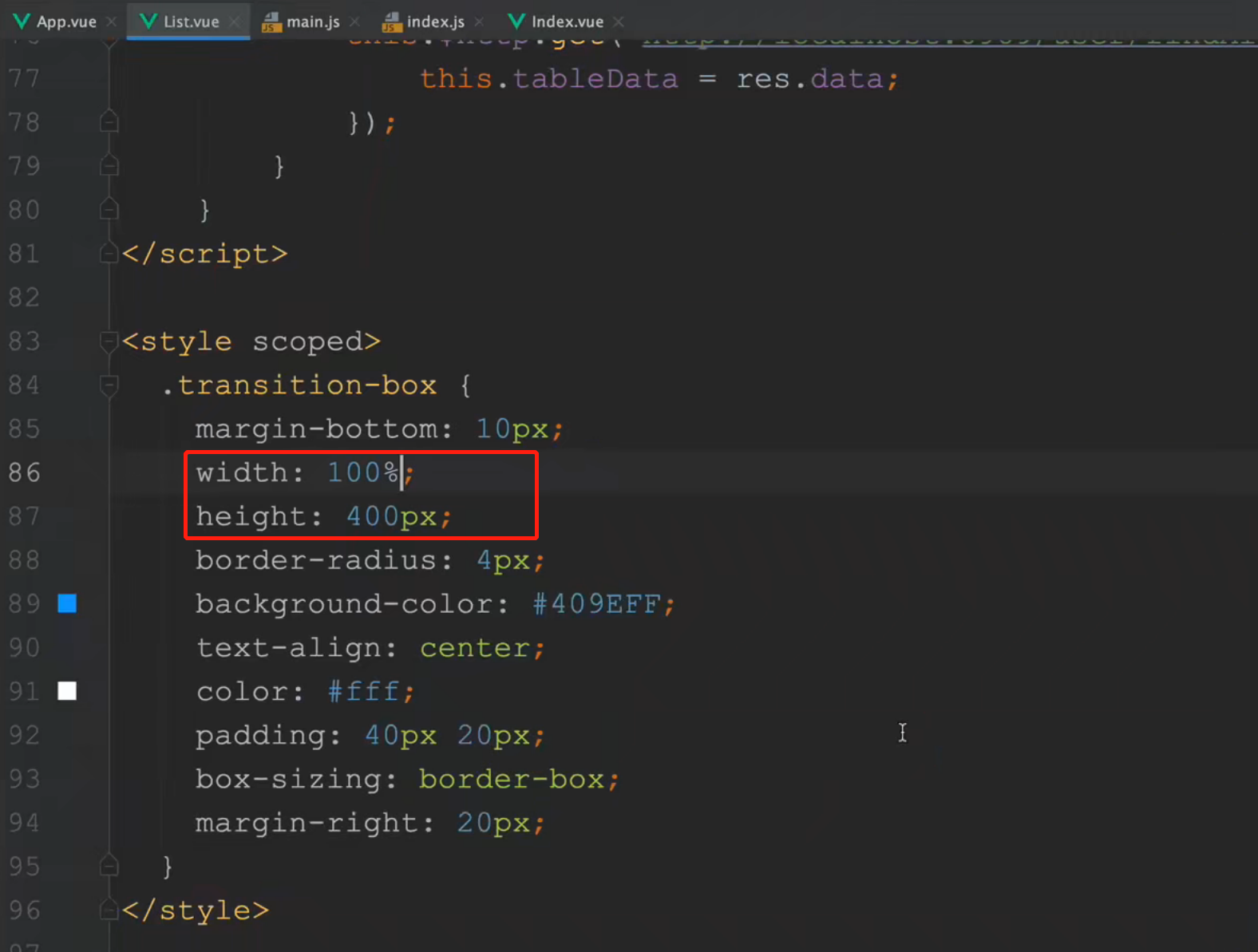Click line number 87 in the gutter
This screenshot has width=1258, height=952.
[25, 516]
